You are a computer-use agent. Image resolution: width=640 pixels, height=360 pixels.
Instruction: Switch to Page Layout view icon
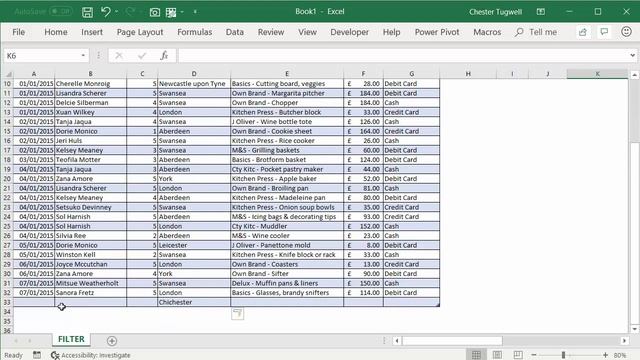pyautogui.click(x=497, y=355)
